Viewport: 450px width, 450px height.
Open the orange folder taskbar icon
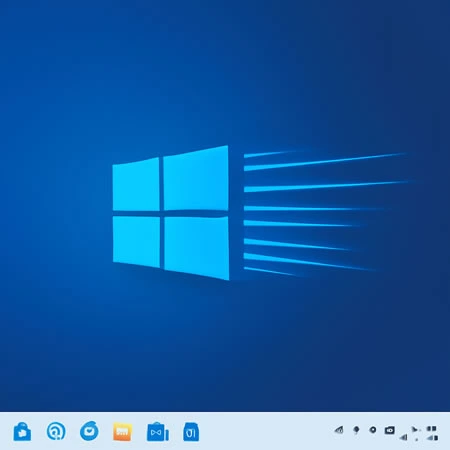(122, 431)
